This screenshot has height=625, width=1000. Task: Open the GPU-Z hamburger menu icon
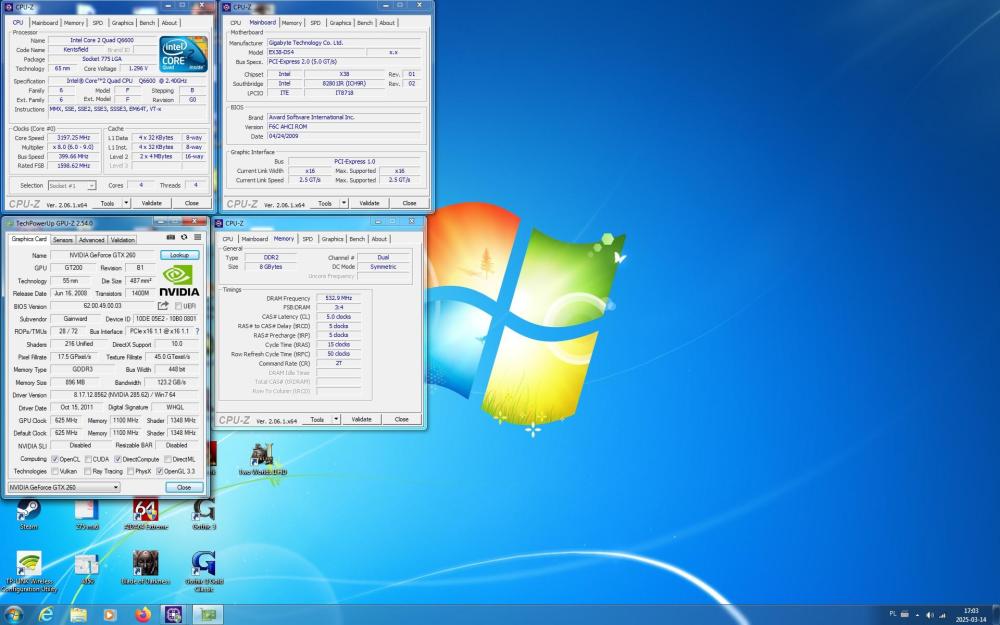197,237
